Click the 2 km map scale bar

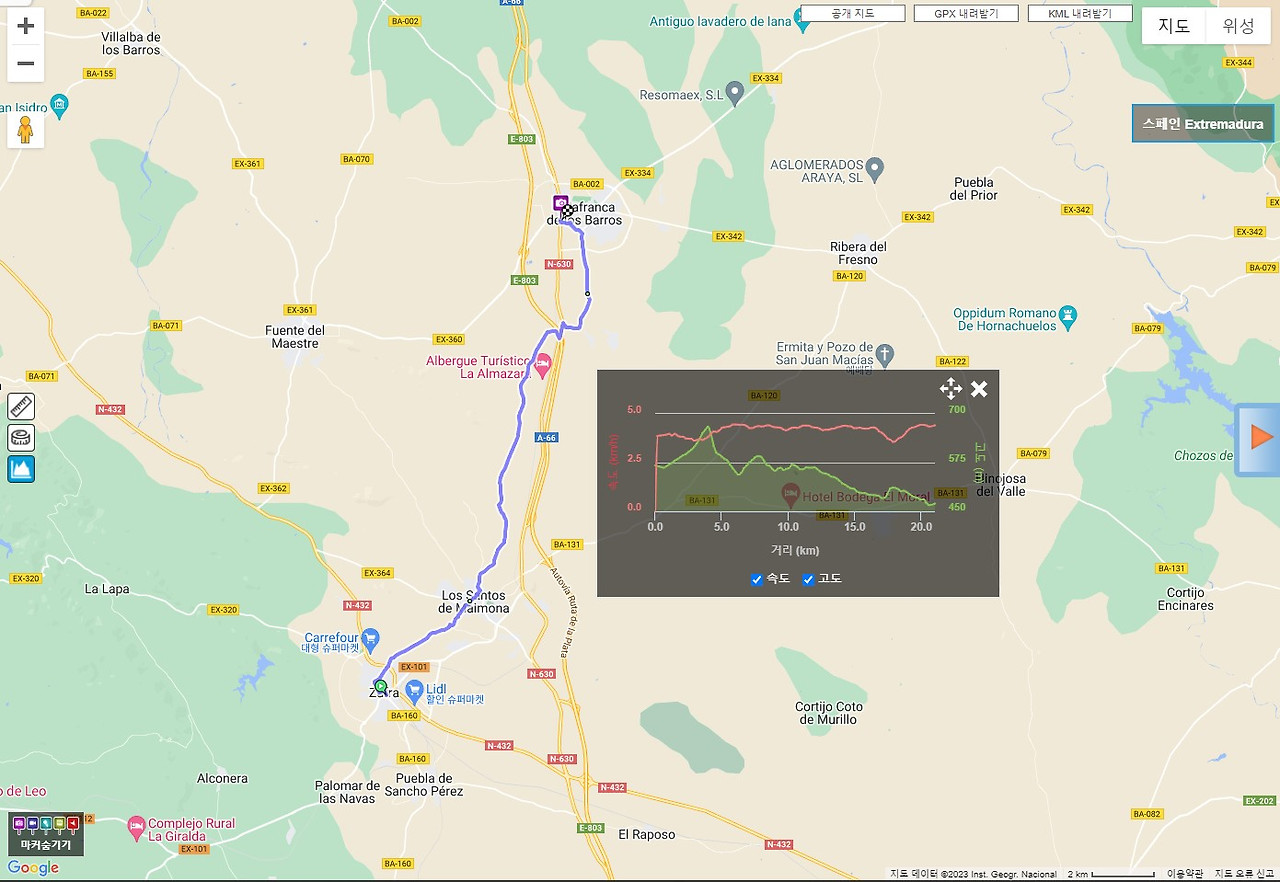(1112, 874)
